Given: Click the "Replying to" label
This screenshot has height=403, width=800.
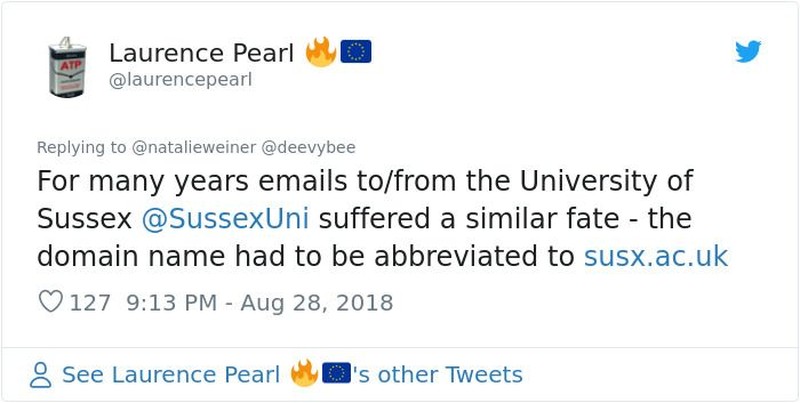Looking at the screenshot, I should (81, 147).
